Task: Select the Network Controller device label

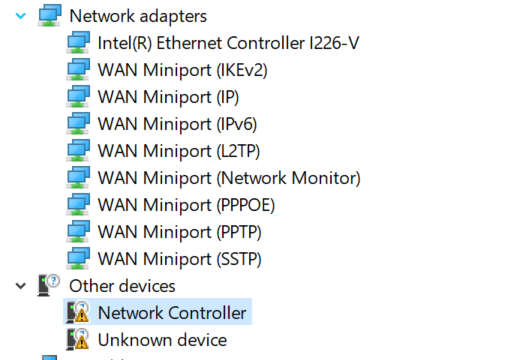Action: (x=172, y=313)
